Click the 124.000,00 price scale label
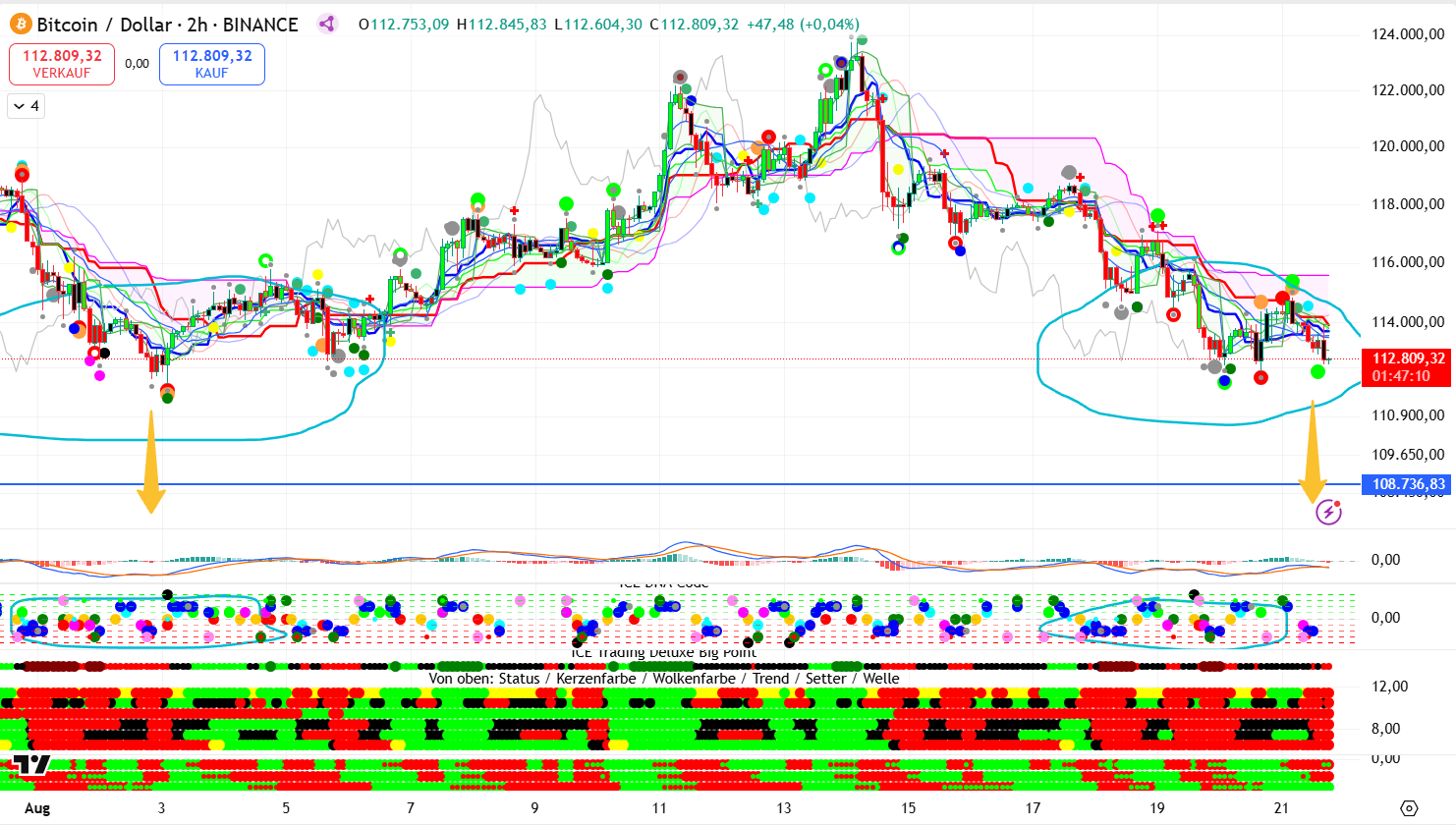The height and width of the screenshot is (826, 1456). (1407, 34)
